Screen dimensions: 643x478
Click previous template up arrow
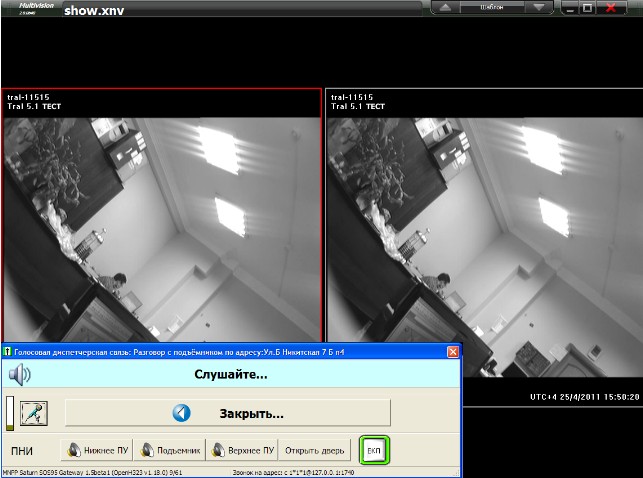[445, 7]
